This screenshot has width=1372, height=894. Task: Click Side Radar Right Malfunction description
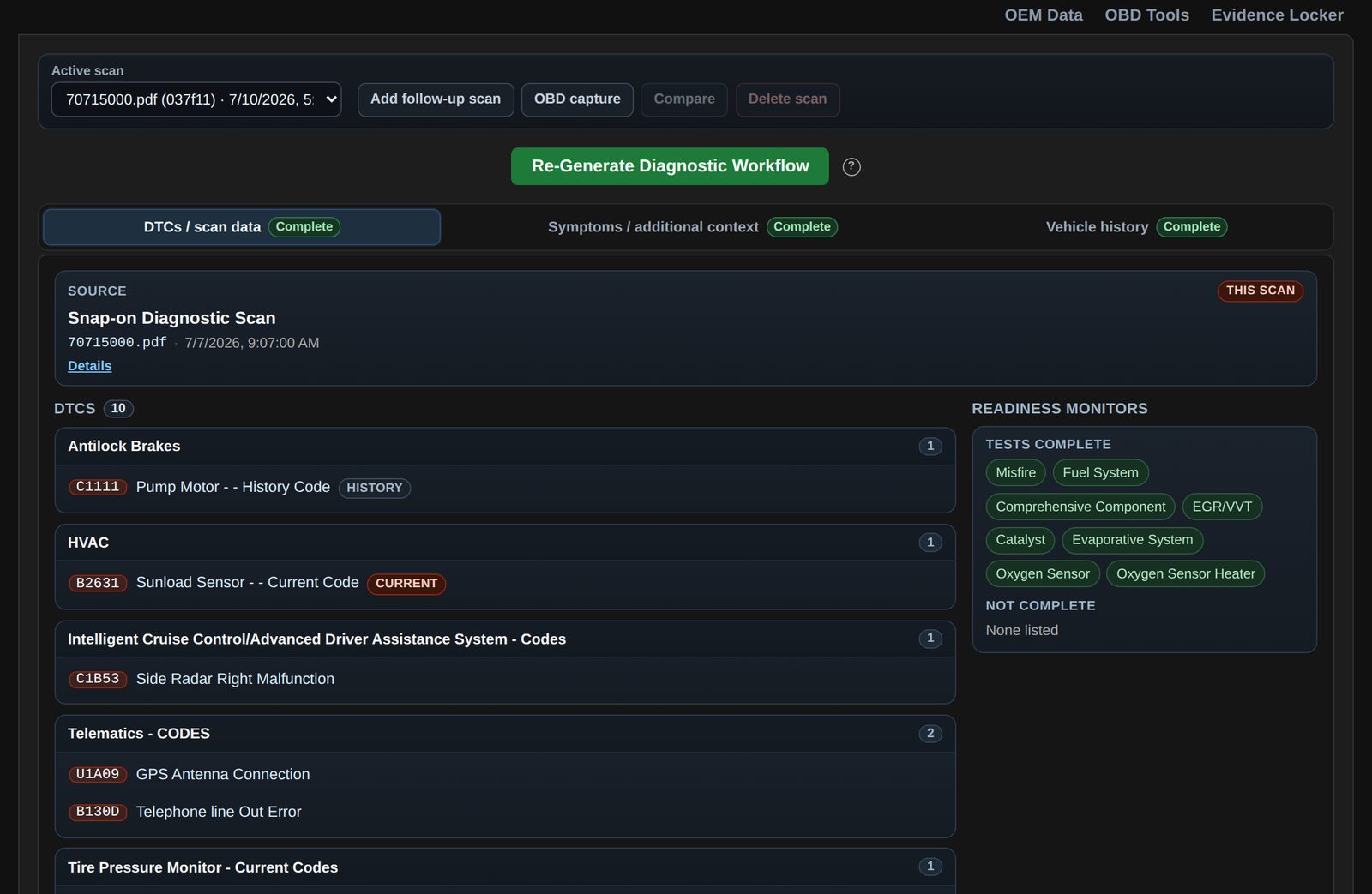(235, 679)
